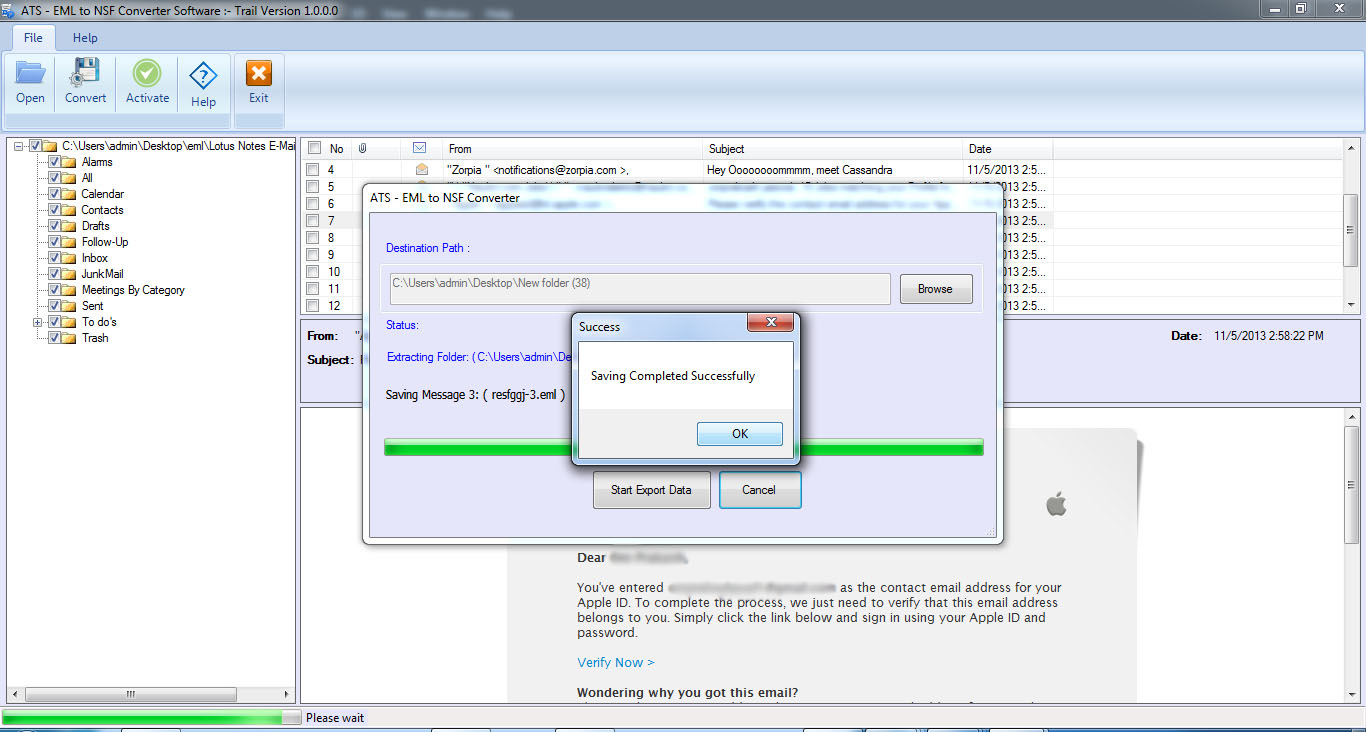The image size is (1366, 732).
Task: Click the Activate green checkmark icon
Action: click(147, 73)
